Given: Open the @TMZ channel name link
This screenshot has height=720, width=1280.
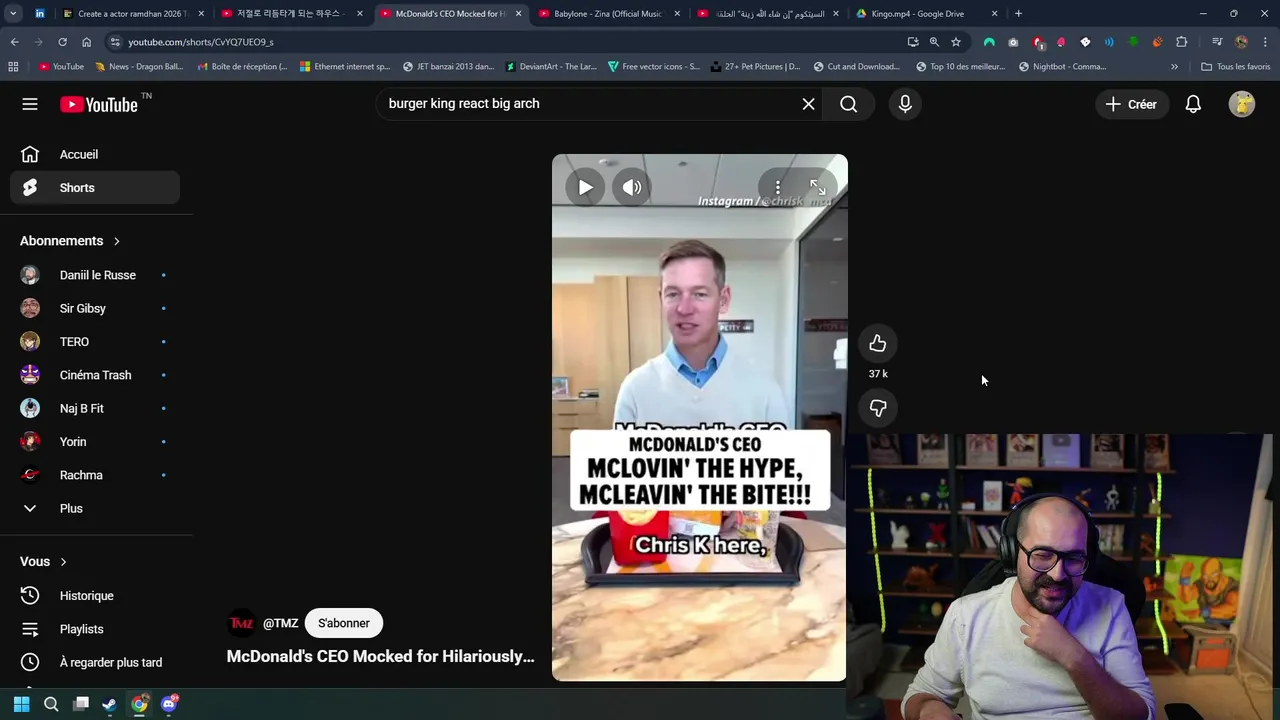Looking at the screenshot, I should (x=280, y=623).
